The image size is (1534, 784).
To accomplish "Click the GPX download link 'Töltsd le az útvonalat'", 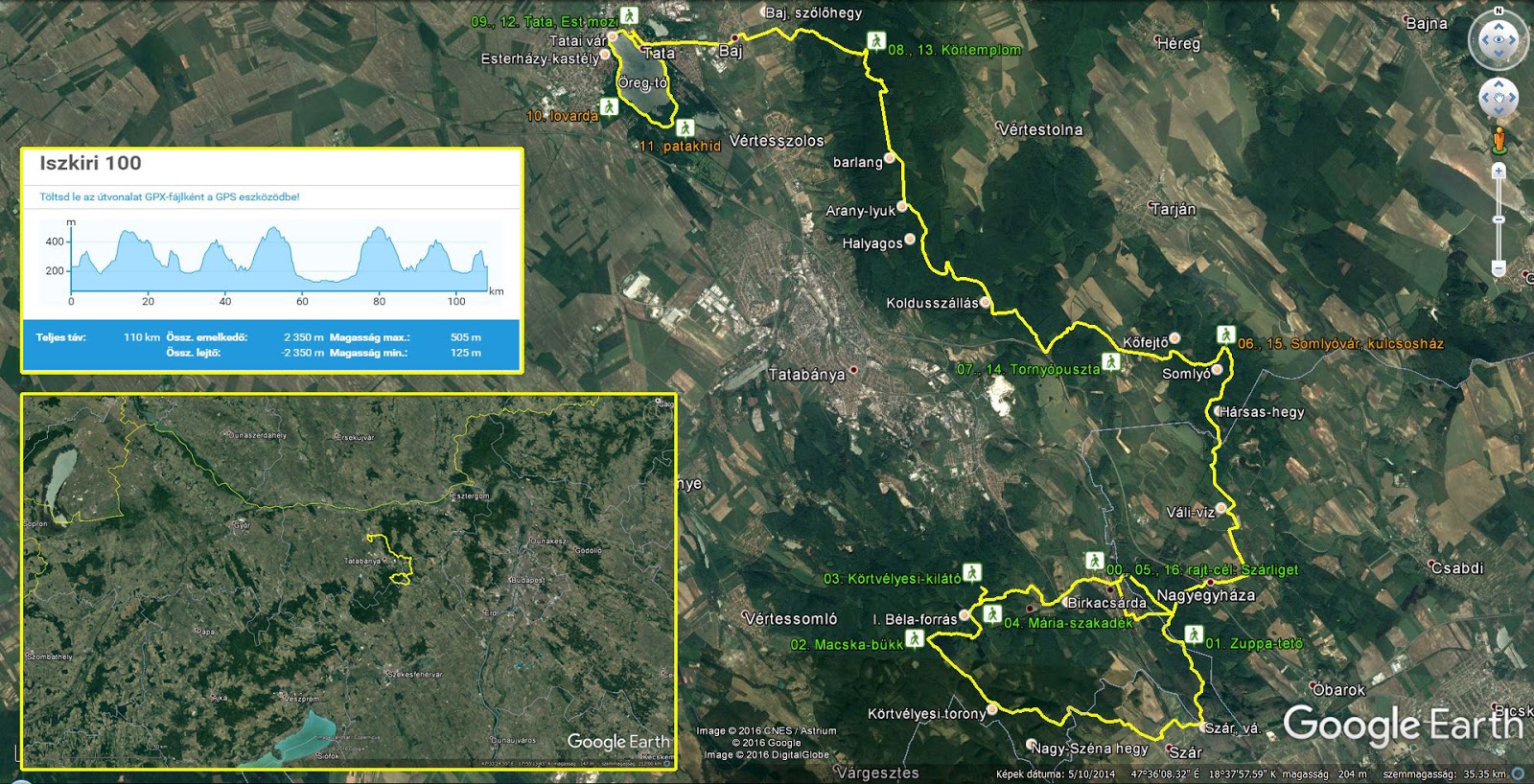I will coord(169,196).
